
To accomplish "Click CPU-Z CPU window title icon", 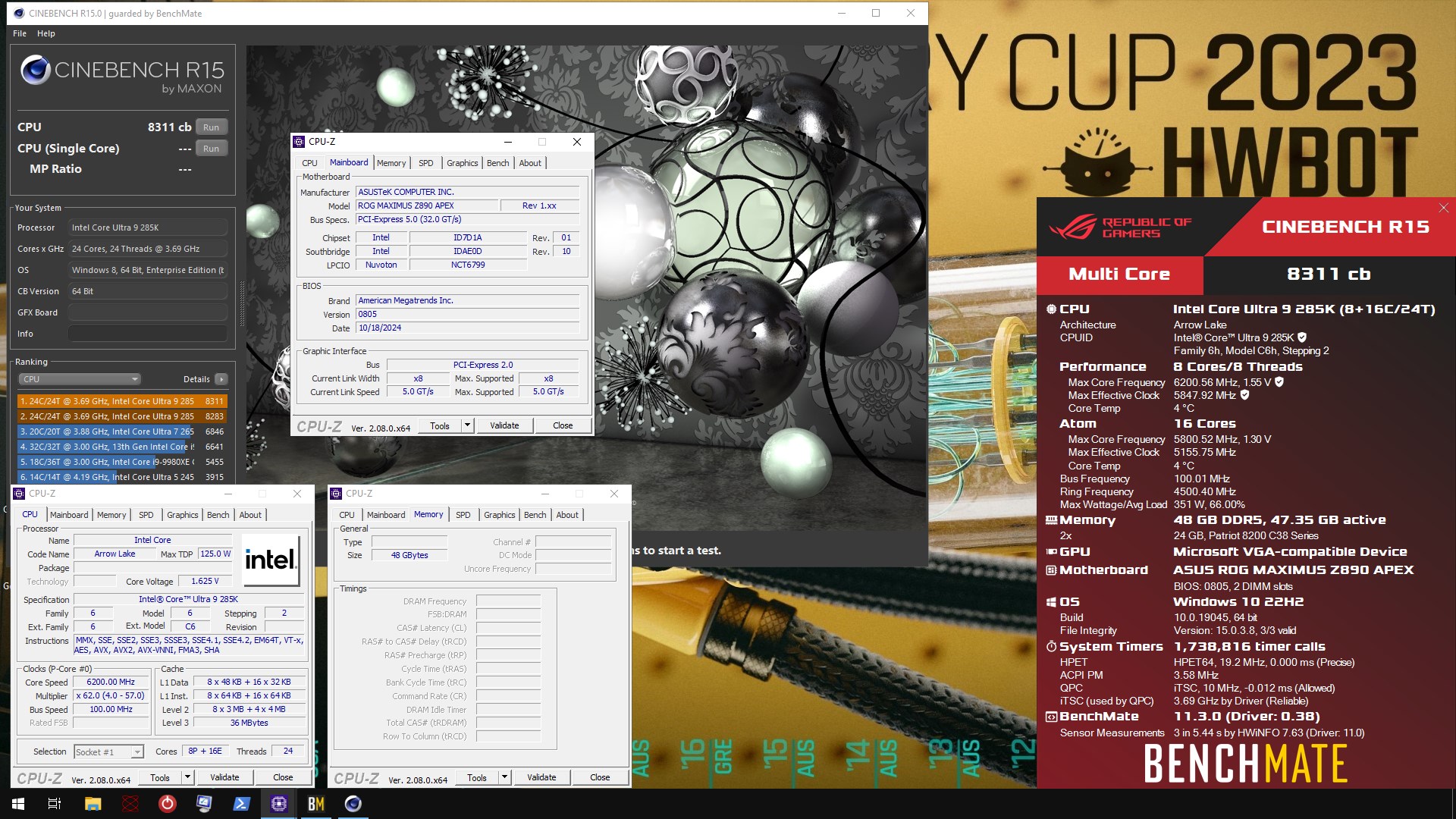I will 20,494.
